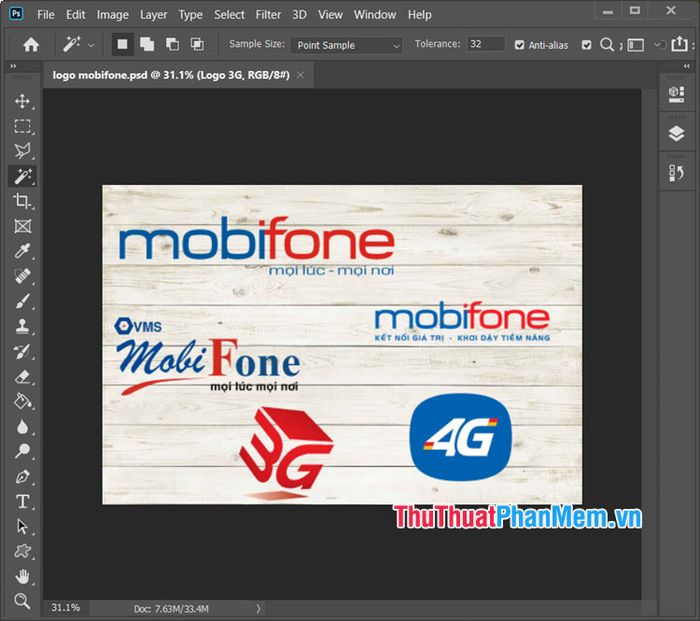Image resolution: width=700 pixels, height=621 pixels.
Task: Select the Polygonal Lasso tool
Action: (x=22, y=151)
